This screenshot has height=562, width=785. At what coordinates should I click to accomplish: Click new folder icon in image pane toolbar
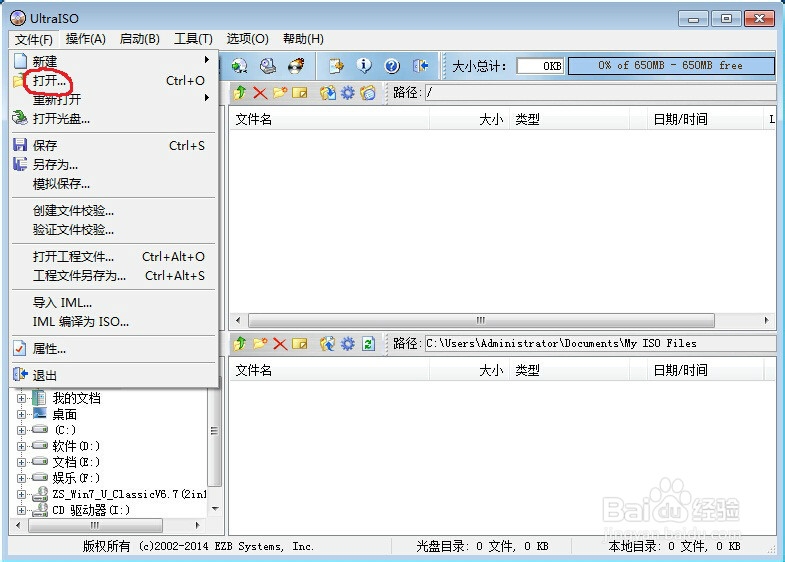pyautogui.click(x=280, y=93)
